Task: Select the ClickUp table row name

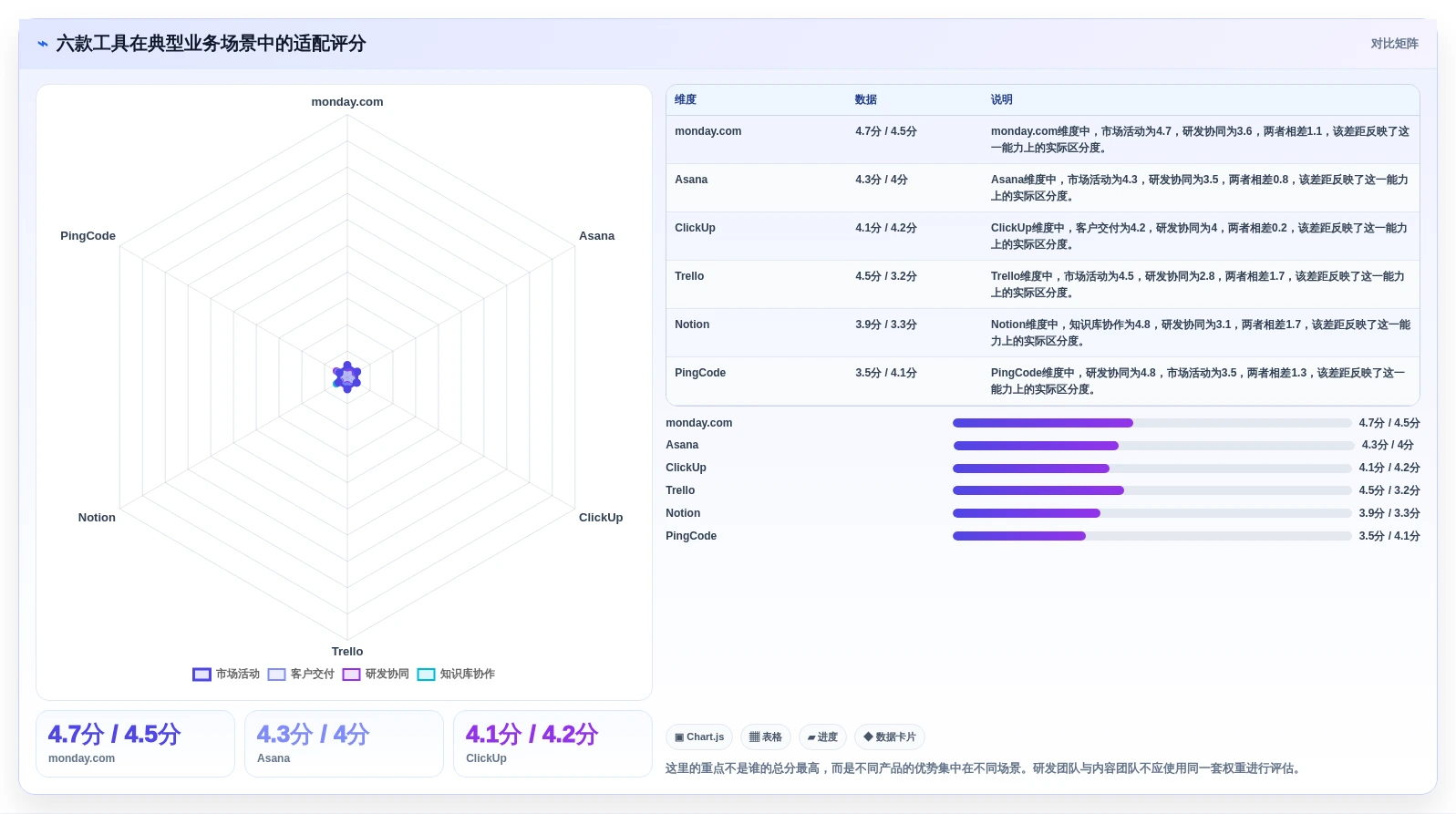Action: tap(695, 228)
